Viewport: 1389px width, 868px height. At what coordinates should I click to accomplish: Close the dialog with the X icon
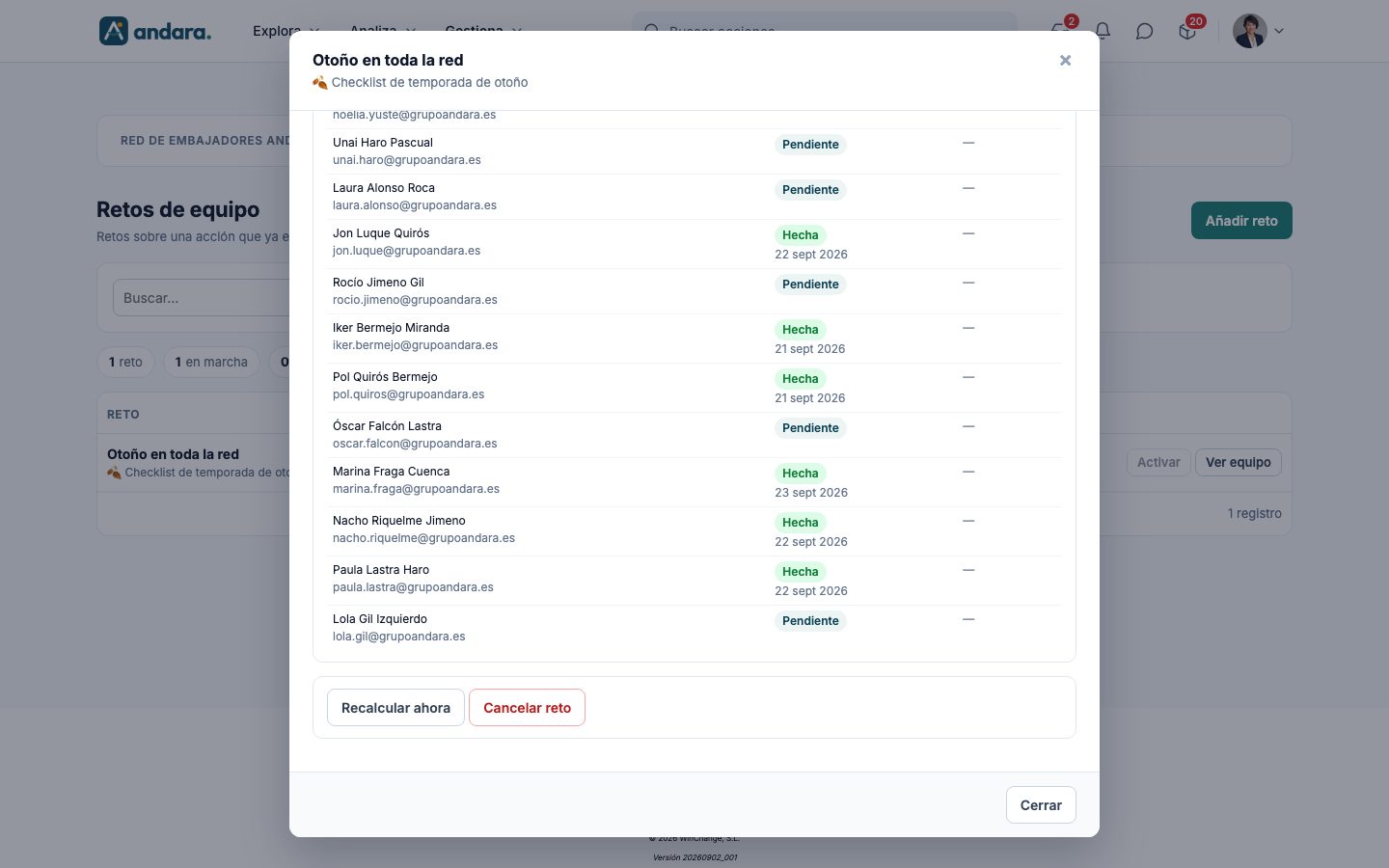point(1065,61)
